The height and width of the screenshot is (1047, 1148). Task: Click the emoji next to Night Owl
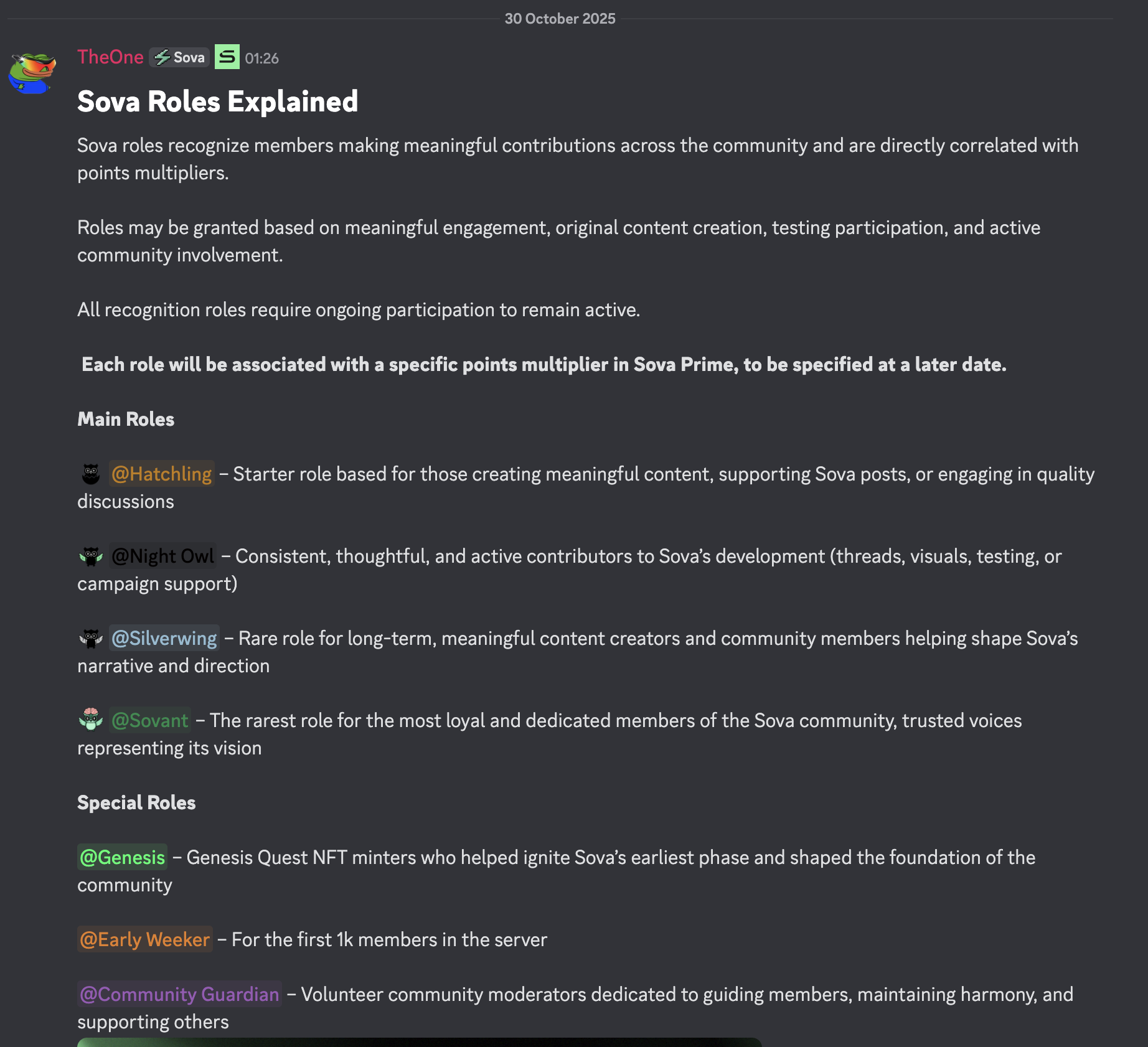91,556
